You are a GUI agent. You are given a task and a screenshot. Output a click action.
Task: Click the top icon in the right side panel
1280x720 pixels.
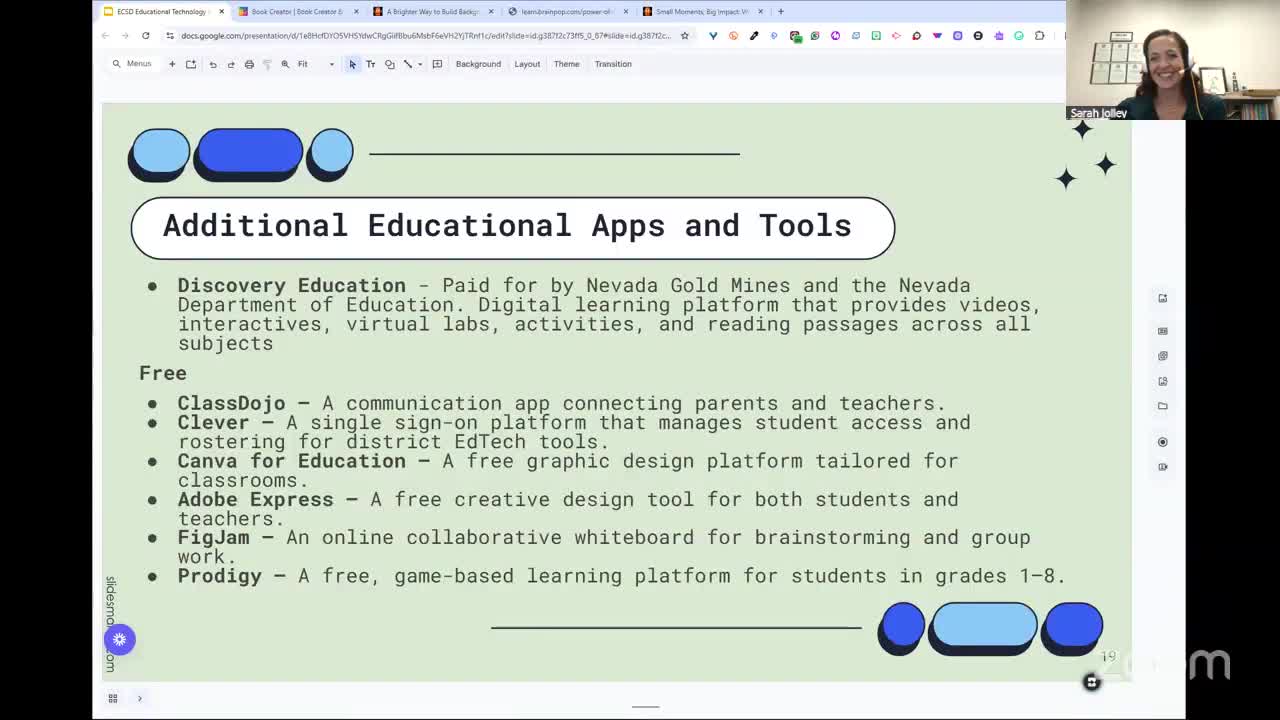[1162, 298]
